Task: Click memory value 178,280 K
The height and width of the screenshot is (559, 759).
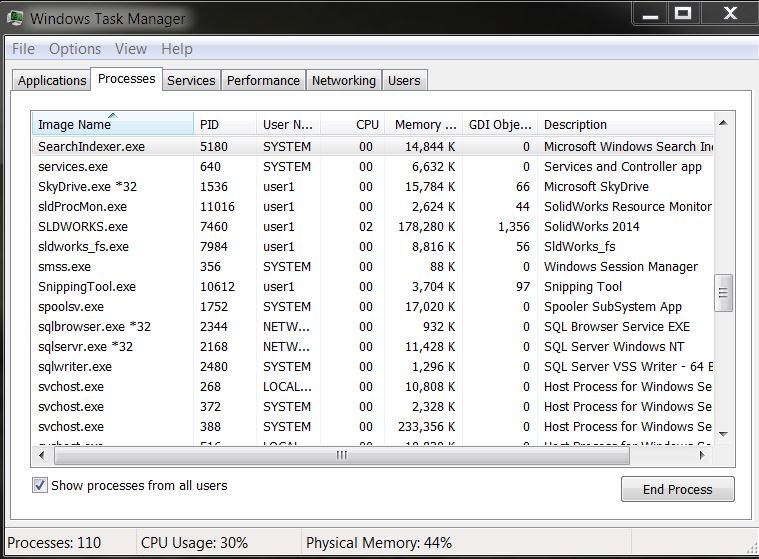Action: (x=426, y=227)
